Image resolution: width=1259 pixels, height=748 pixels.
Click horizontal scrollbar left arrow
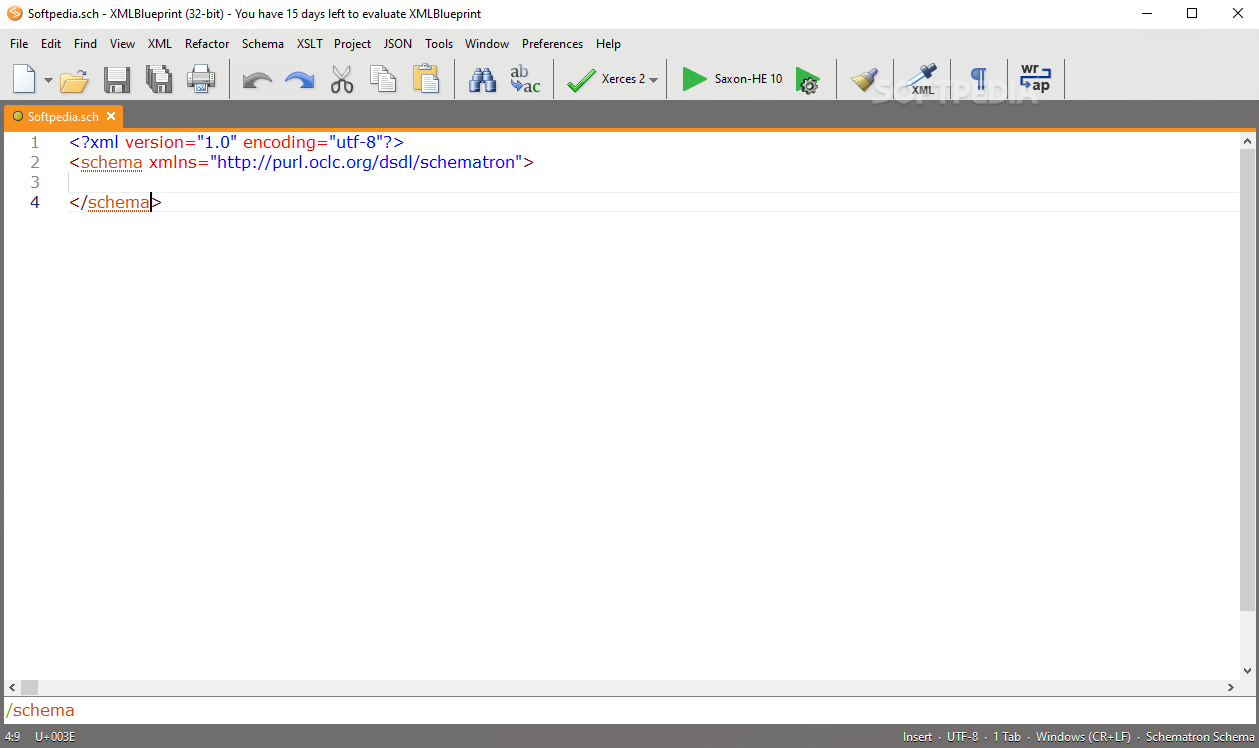pyautogui.click(x=12, y=688)
